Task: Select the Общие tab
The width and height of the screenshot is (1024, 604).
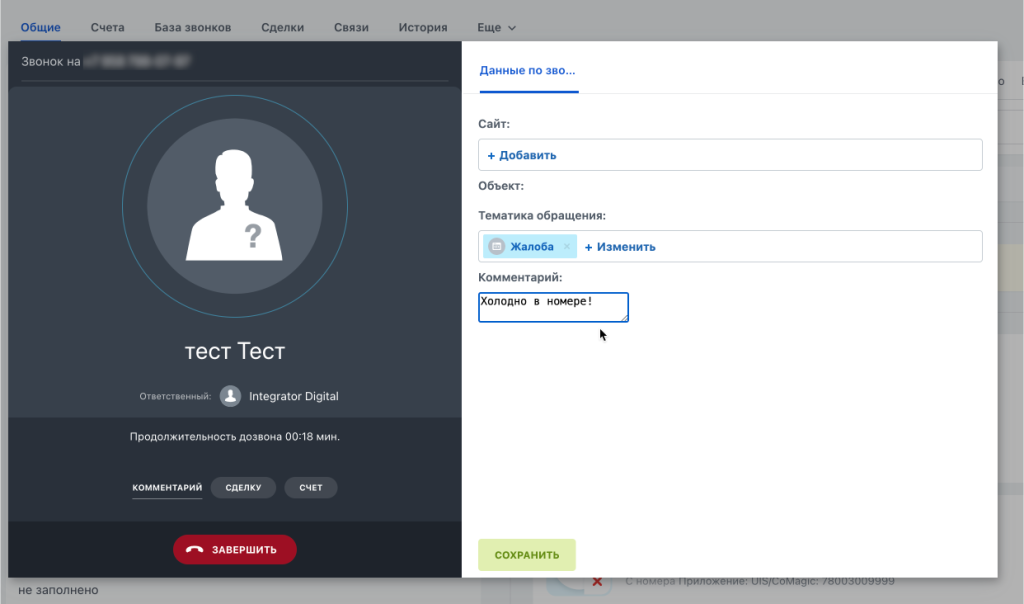Action: [x=41, y=28]
